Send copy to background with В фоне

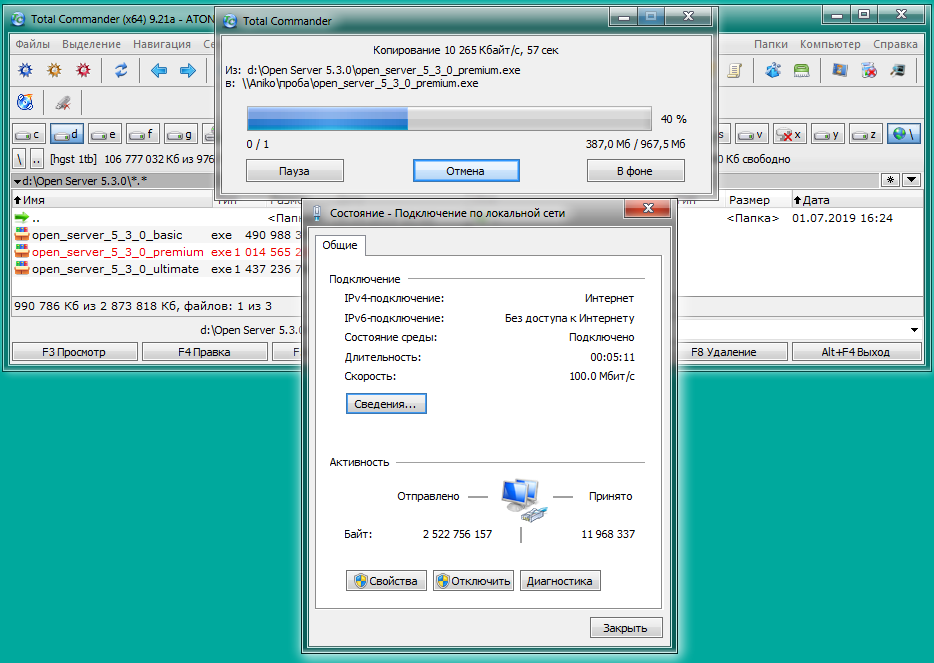tap(636, 170)
